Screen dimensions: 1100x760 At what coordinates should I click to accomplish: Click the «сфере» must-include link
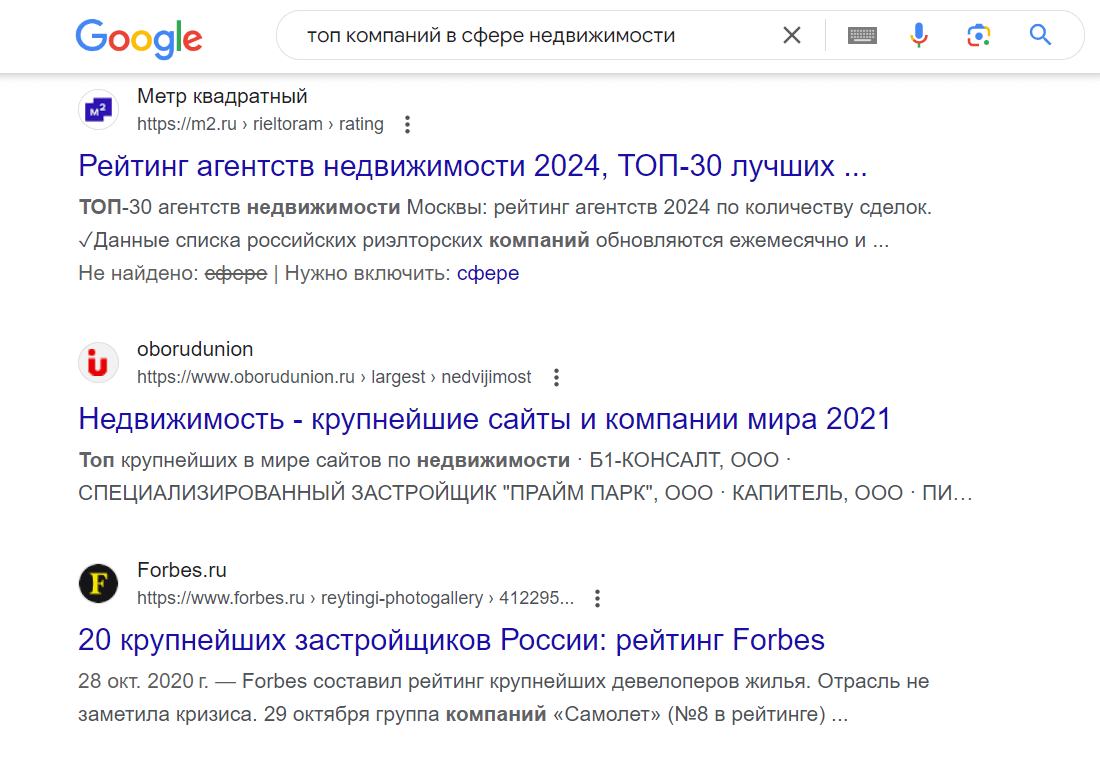[x=488, y=273]
